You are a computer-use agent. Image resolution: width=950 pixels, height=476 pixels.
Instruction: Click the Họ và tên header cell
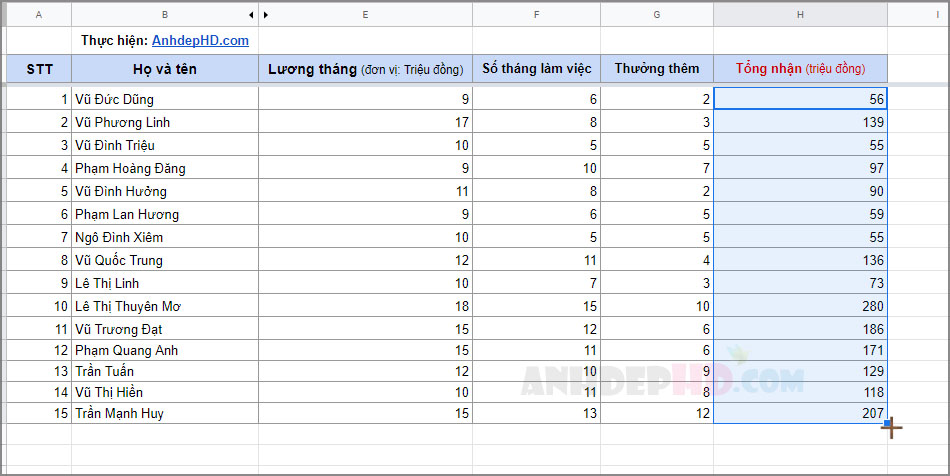click(x=165, y=68)
